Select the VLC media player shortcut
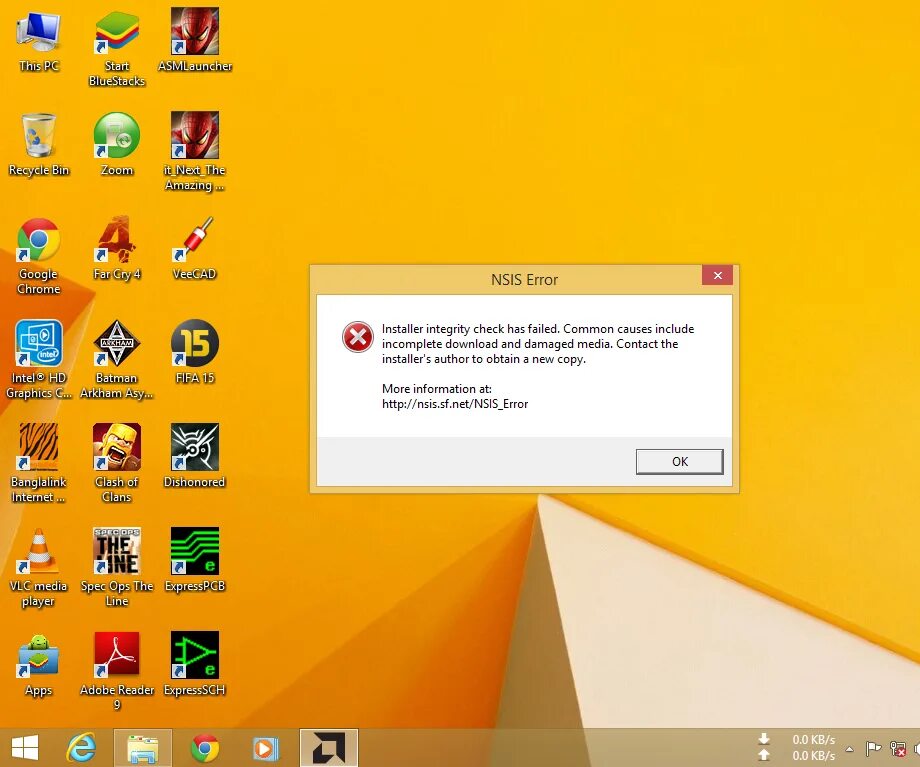The width and height of the screenshot is (920, 767). [39, 567]
